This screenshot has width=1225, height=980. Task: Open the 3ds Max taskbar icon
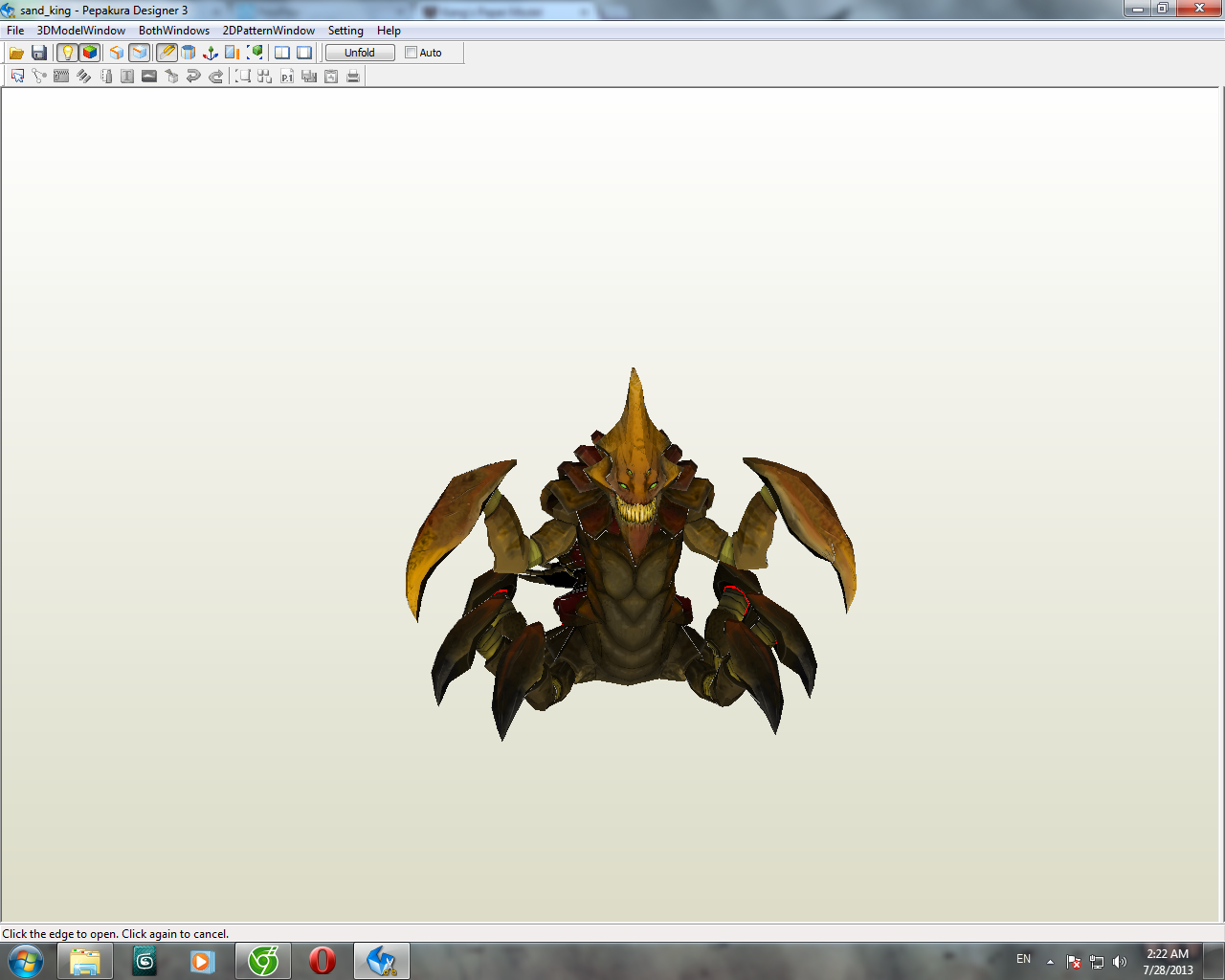tap(145, 961)
